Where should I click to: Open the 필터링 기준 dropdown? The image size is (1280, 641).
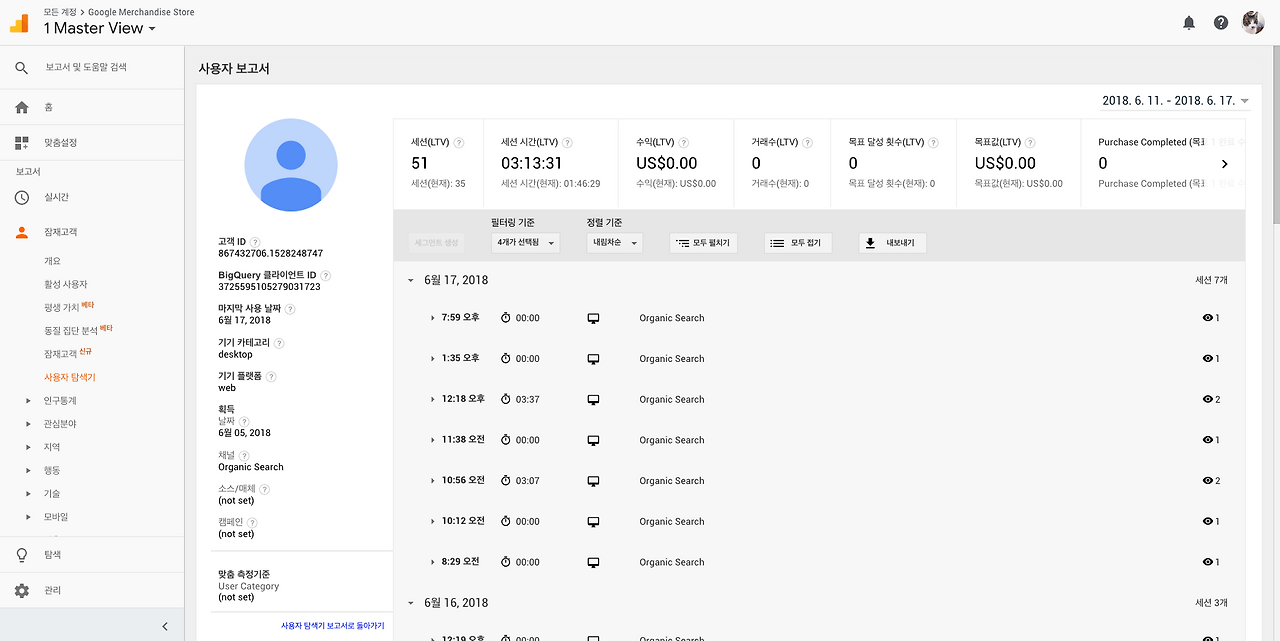tap(526, 242)
